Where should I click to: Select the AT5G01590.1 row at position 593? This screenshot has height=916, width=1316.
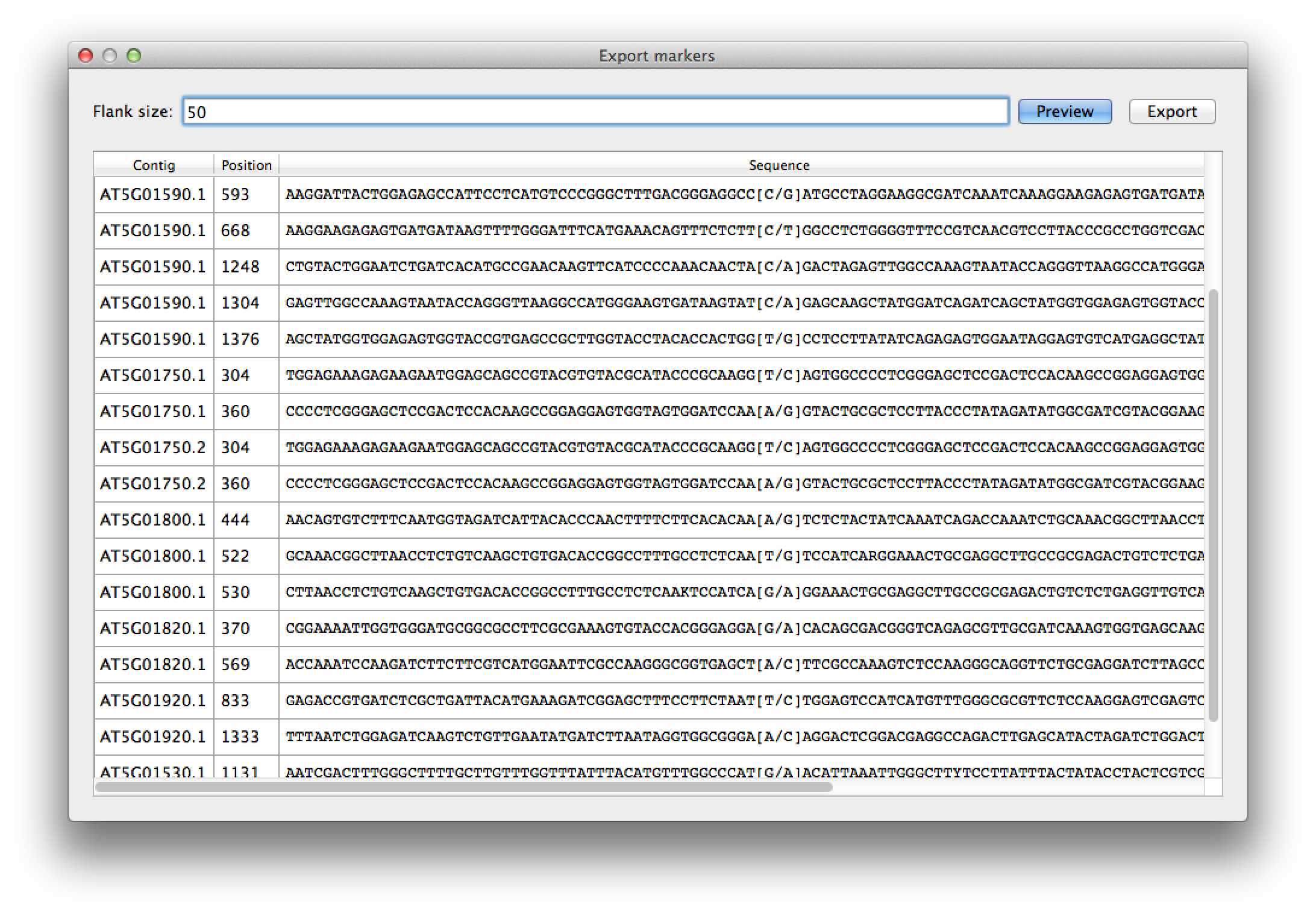click(x=152, y=195)
